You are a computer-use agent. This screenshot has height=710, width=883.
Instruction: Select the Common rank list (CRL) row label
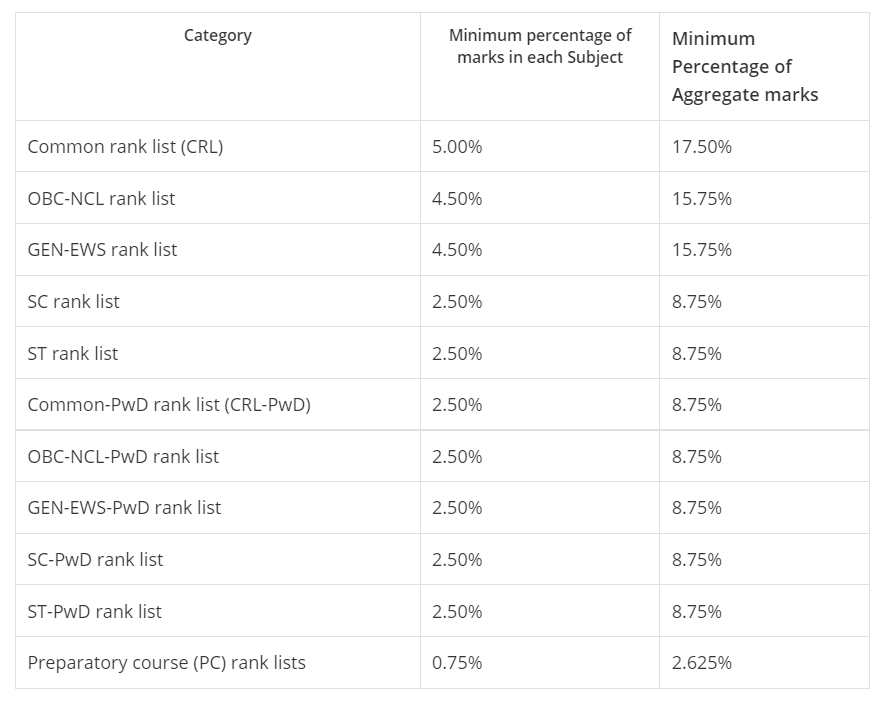(125, 147)
